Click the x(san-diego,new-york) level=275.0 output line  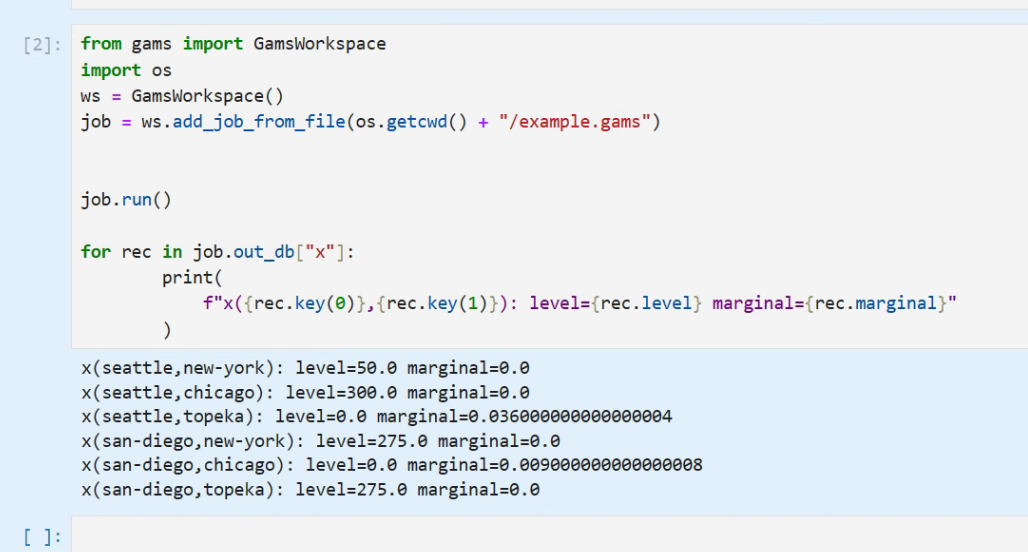(320, 441)
